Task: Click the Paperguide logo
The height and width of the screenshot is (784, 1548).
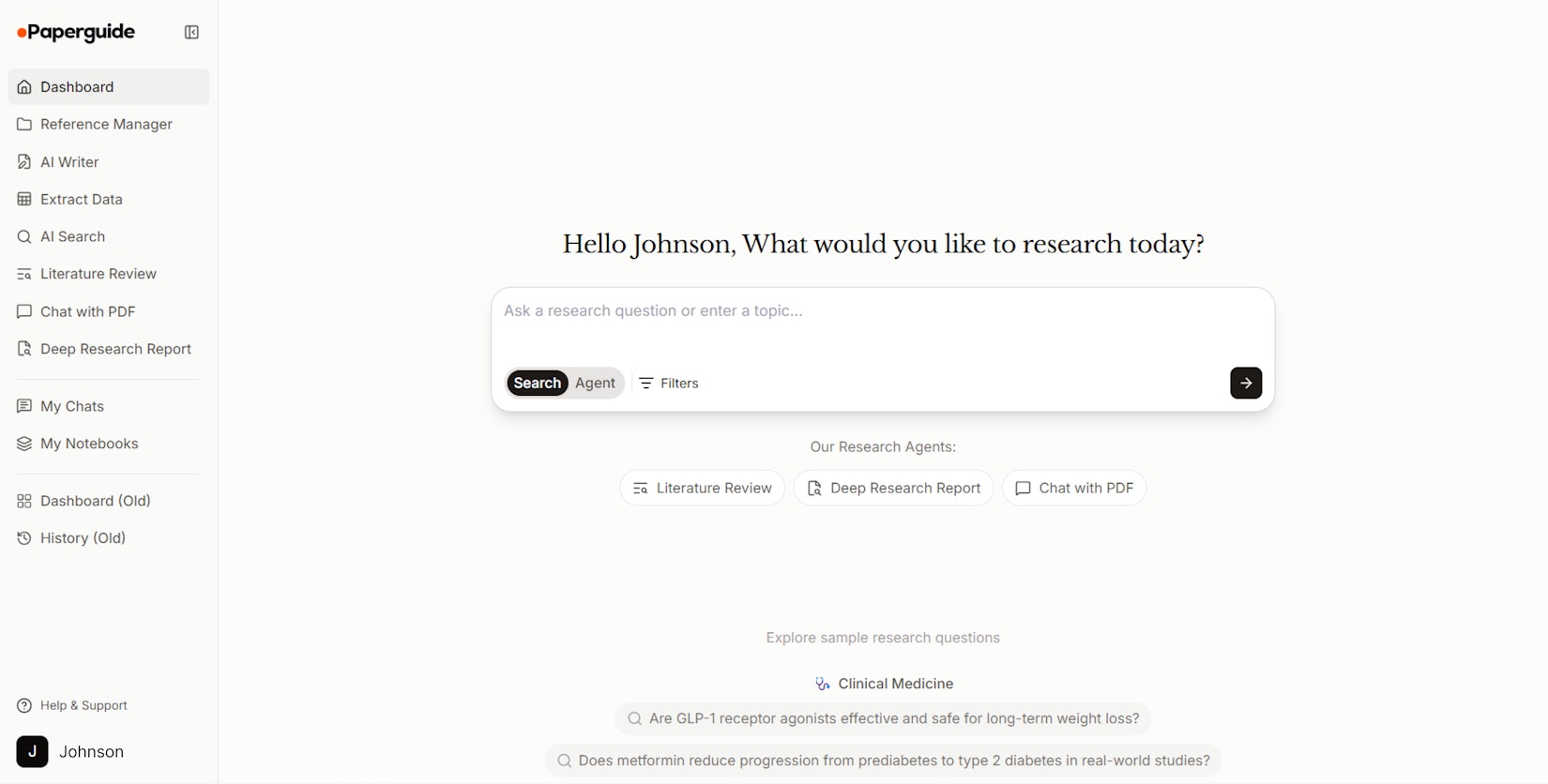Action: coord(76,33)
